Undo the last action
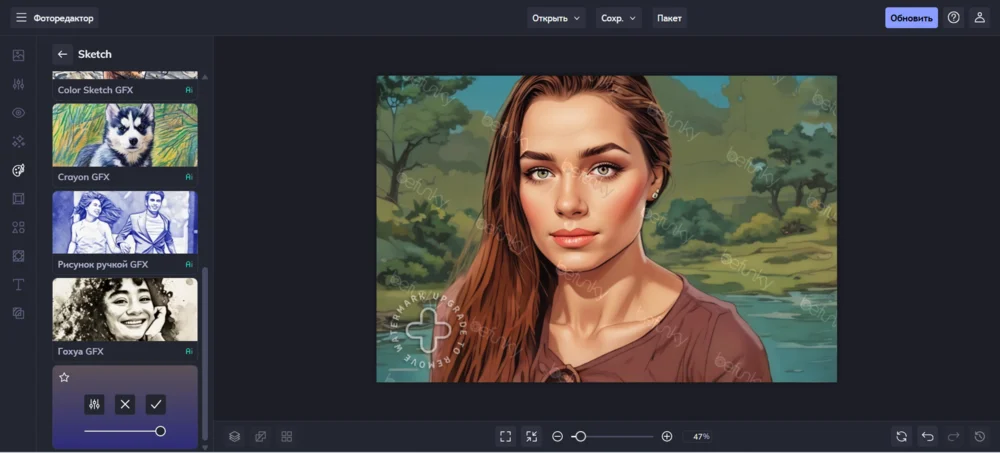 click(x=927, y=436)
